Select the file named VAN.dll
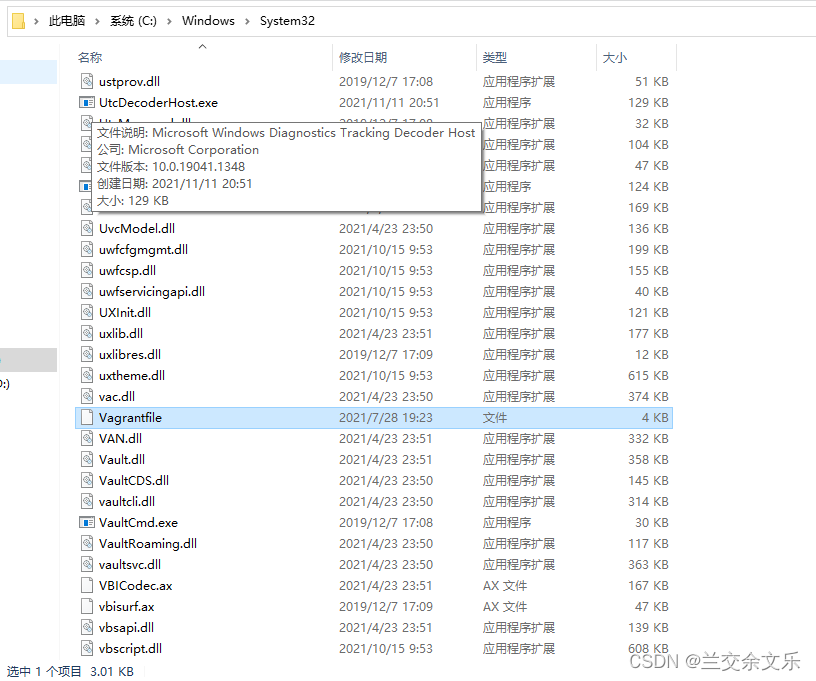This screenshot has width=816, height=681. [x=120, y=439]
